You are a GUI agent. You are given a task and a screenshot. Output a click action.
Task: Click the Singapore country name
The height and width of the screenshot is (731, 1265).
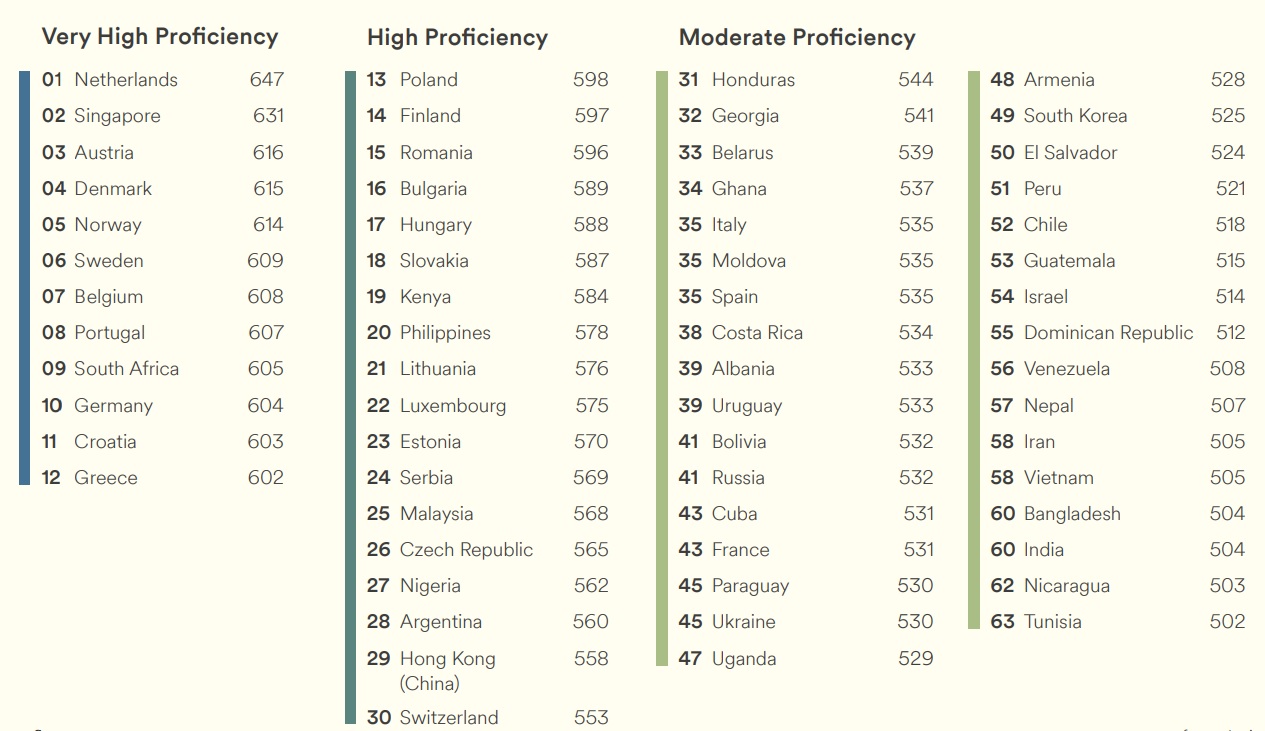tap(117, 116)
